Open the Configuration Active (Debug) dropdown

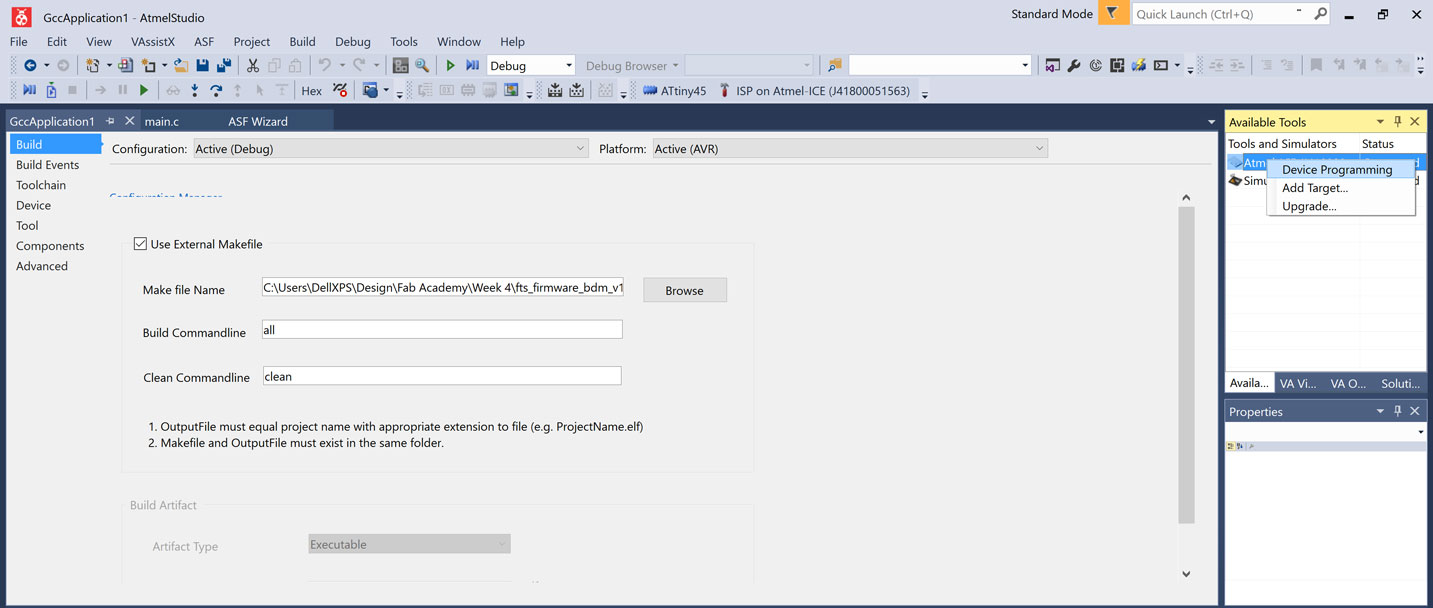point(390,149)
